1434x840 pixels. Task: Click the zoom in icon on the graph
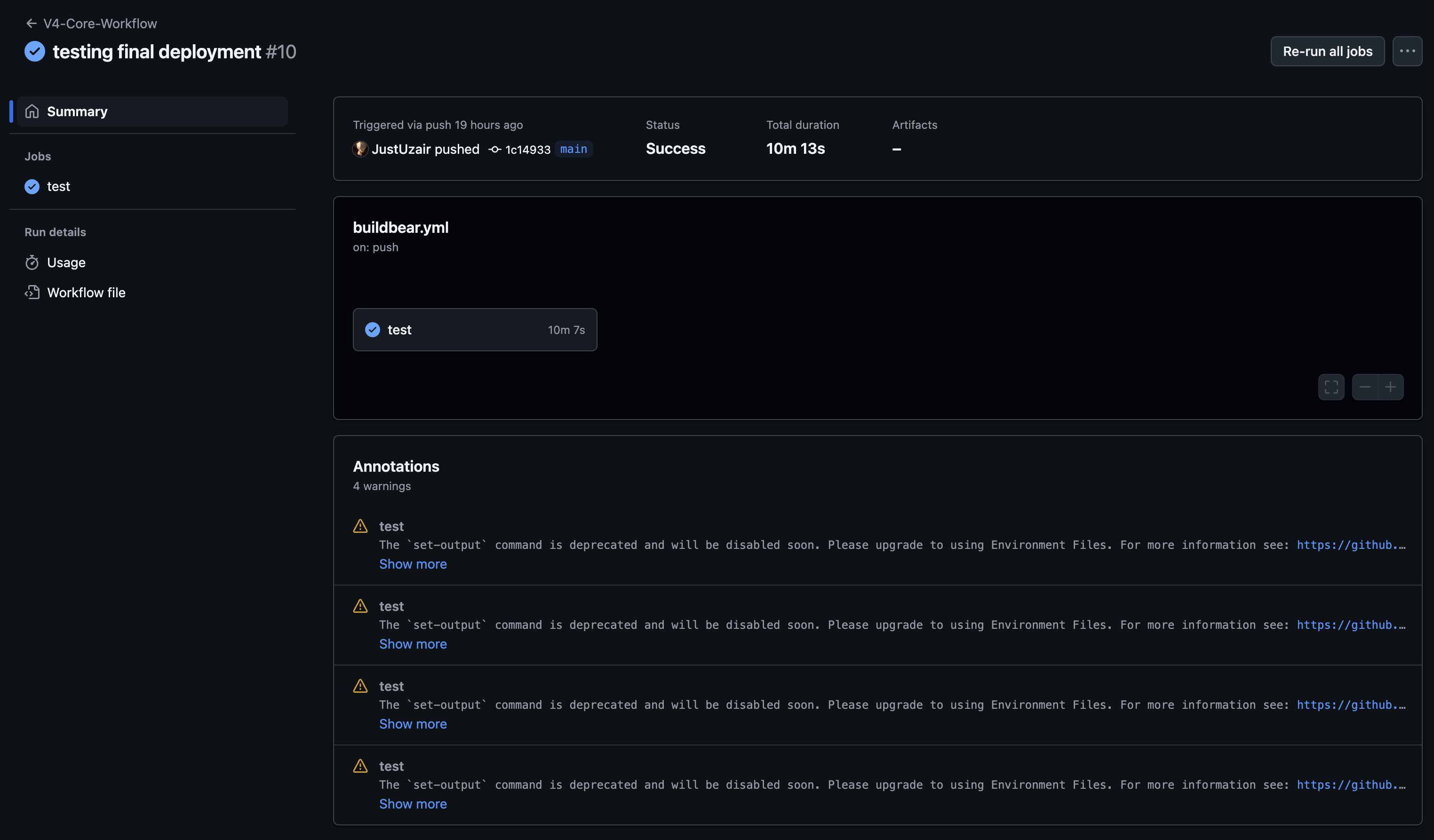[x=1390, y=387]
